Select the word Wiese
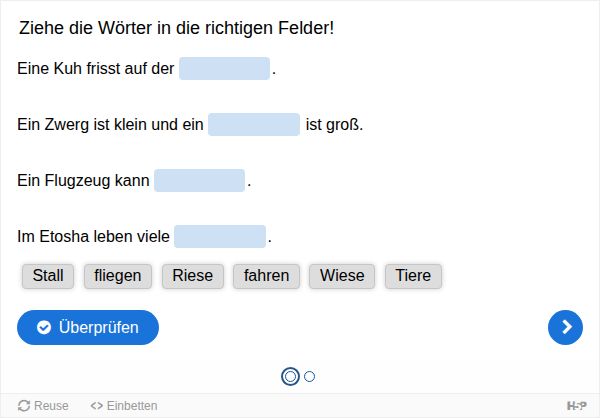 [x=342, y=276]
